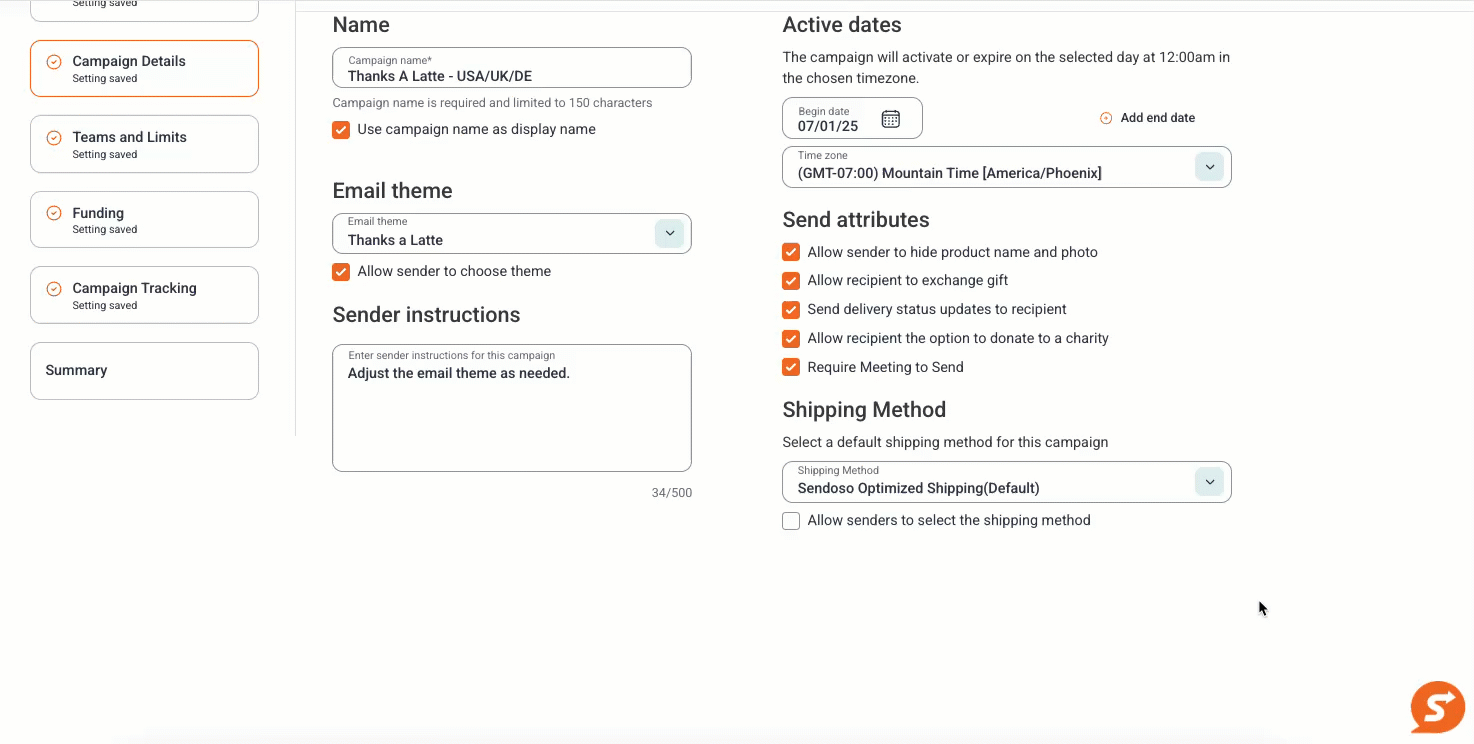Click the Campaign Details checkmark circle icon
1474x744 pixels.
[x=54, y=62]
